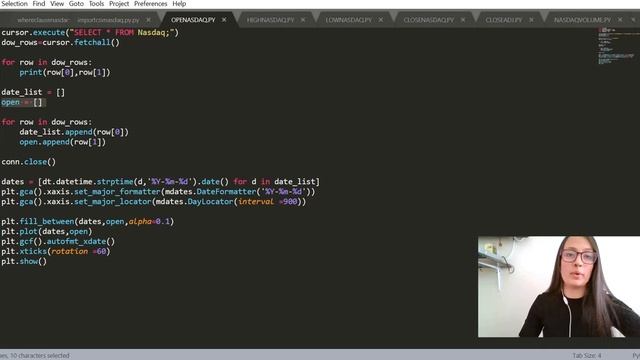Open the Find menu
Viewport: 640px width, 360px height.
(39, 4)
